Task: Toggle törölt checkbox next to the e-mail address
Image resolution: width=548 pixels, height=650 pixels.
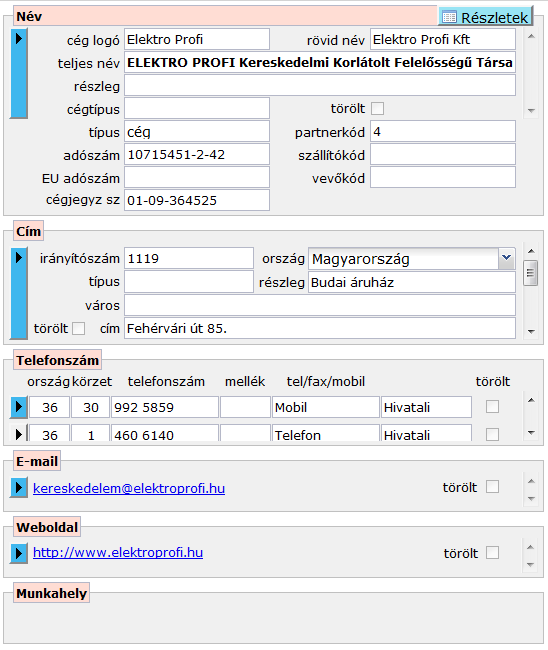Action: 492,486
